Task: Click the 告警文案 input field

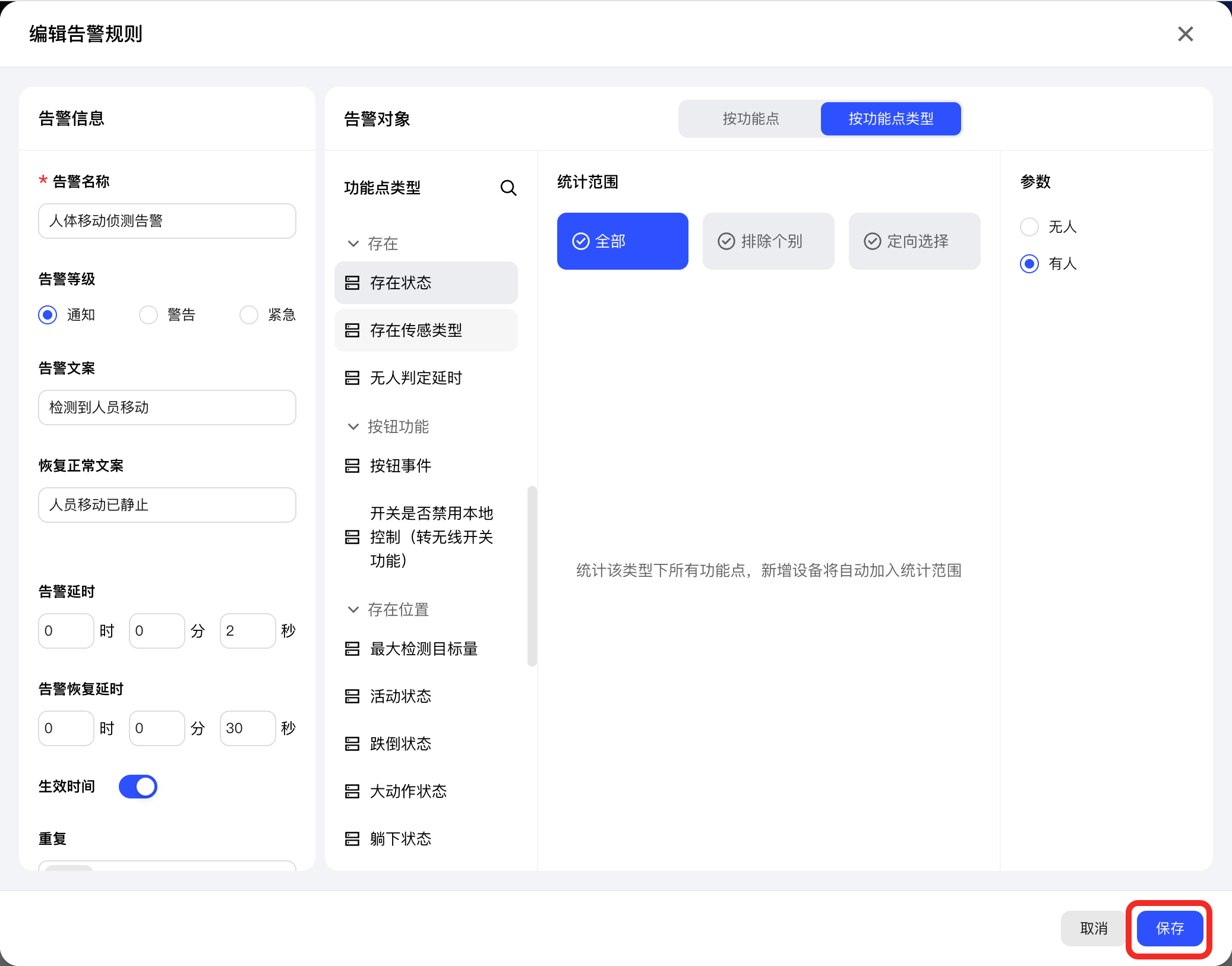Action: (168, 408)
